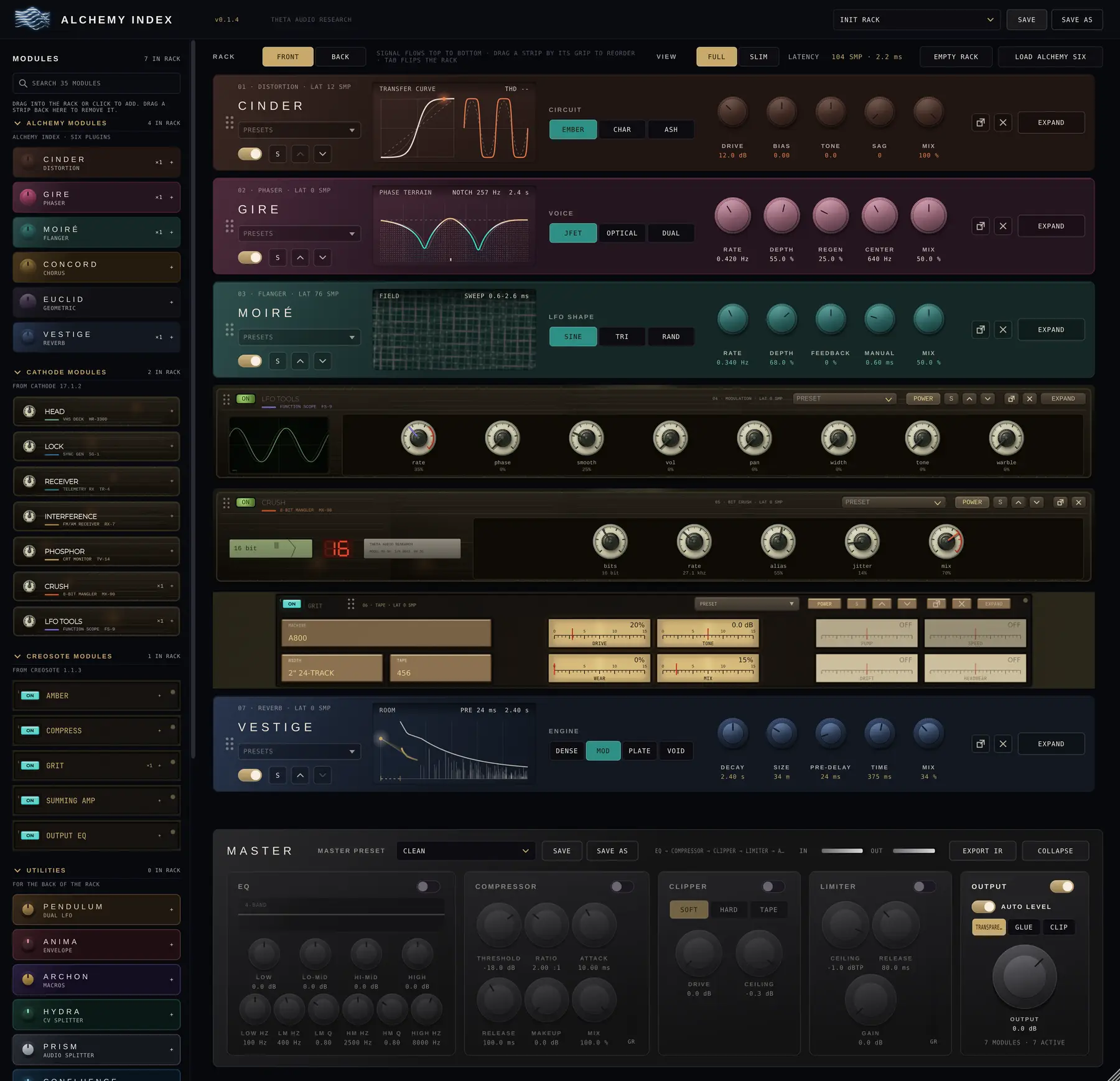Image resolution: width=1120 pixels, height=1081 pixels.
Task: Switch the rack to Back view
Action: [340, 57]
